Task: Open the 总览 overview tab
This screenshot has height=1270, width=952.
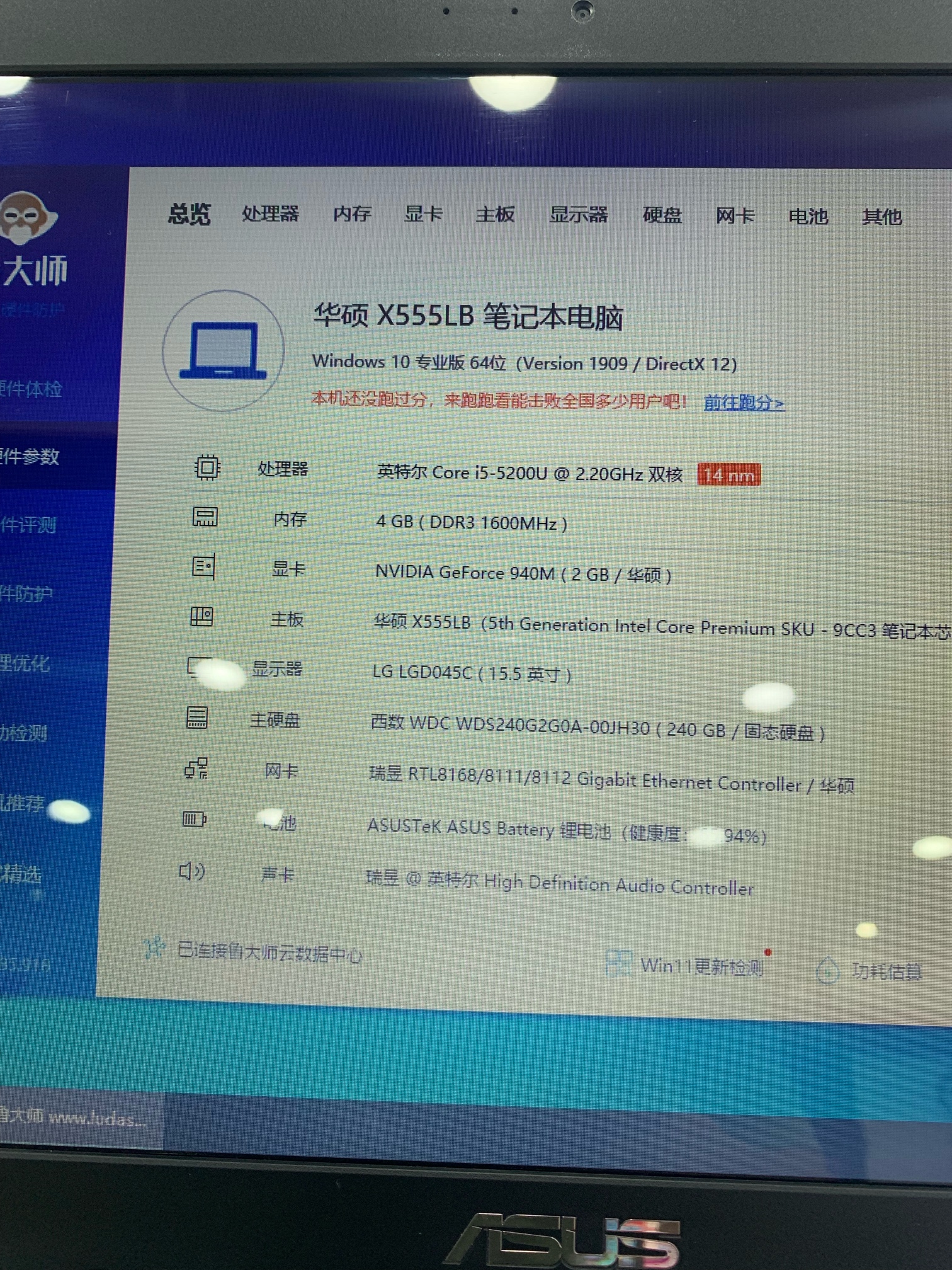Action: [x=189, y=214]
